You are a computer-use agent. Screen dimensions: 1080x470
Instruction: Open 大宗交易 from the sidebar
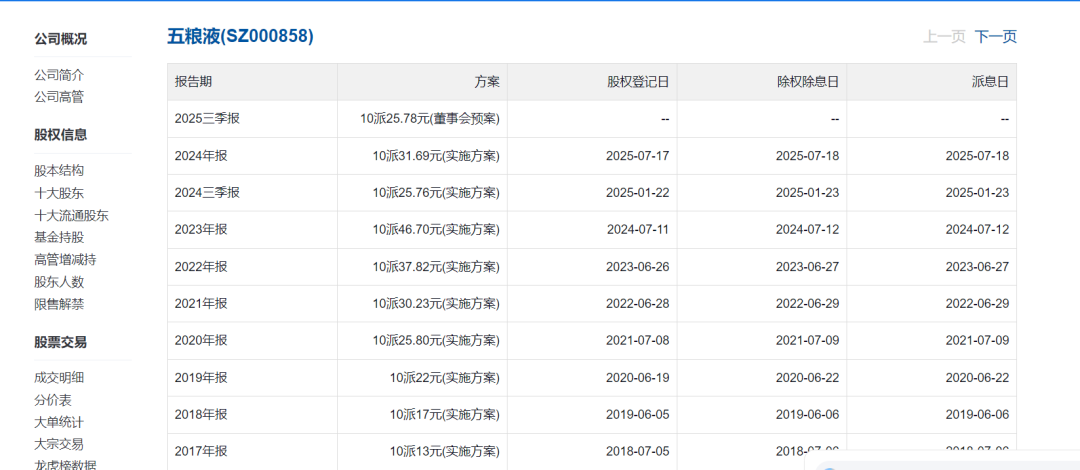59,444
